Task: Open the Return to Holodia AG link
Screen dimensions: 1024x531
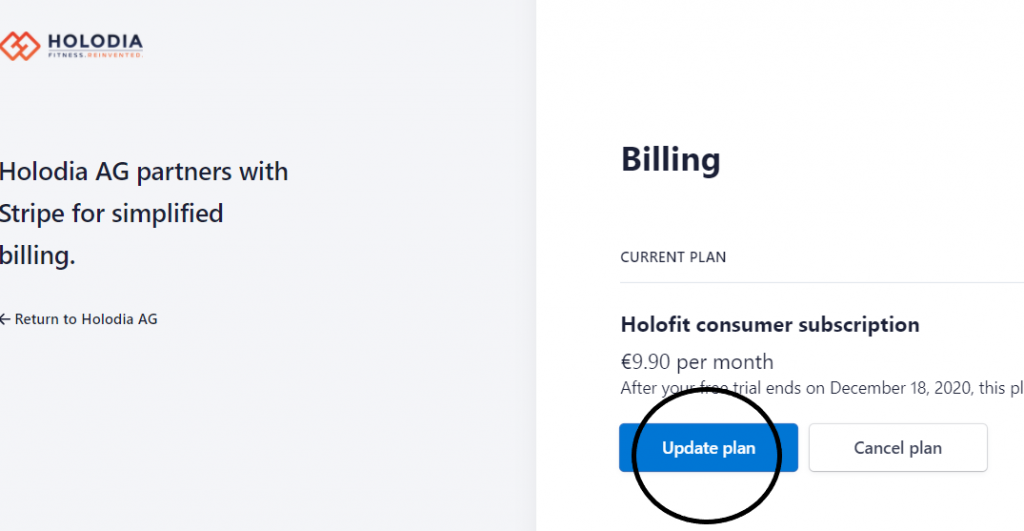Action: click(x=78, y=319)
